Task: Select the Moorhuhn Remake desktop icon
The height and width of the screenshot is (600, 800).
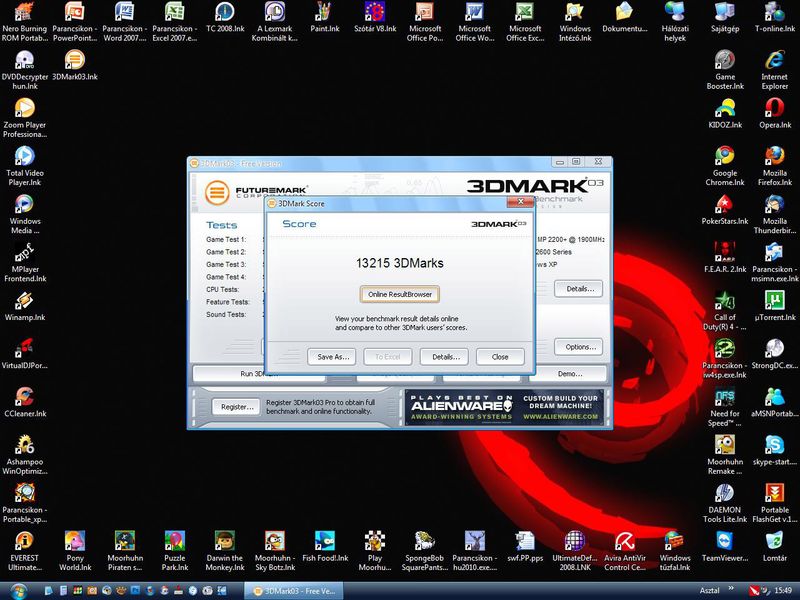Action: coord(724,455)
